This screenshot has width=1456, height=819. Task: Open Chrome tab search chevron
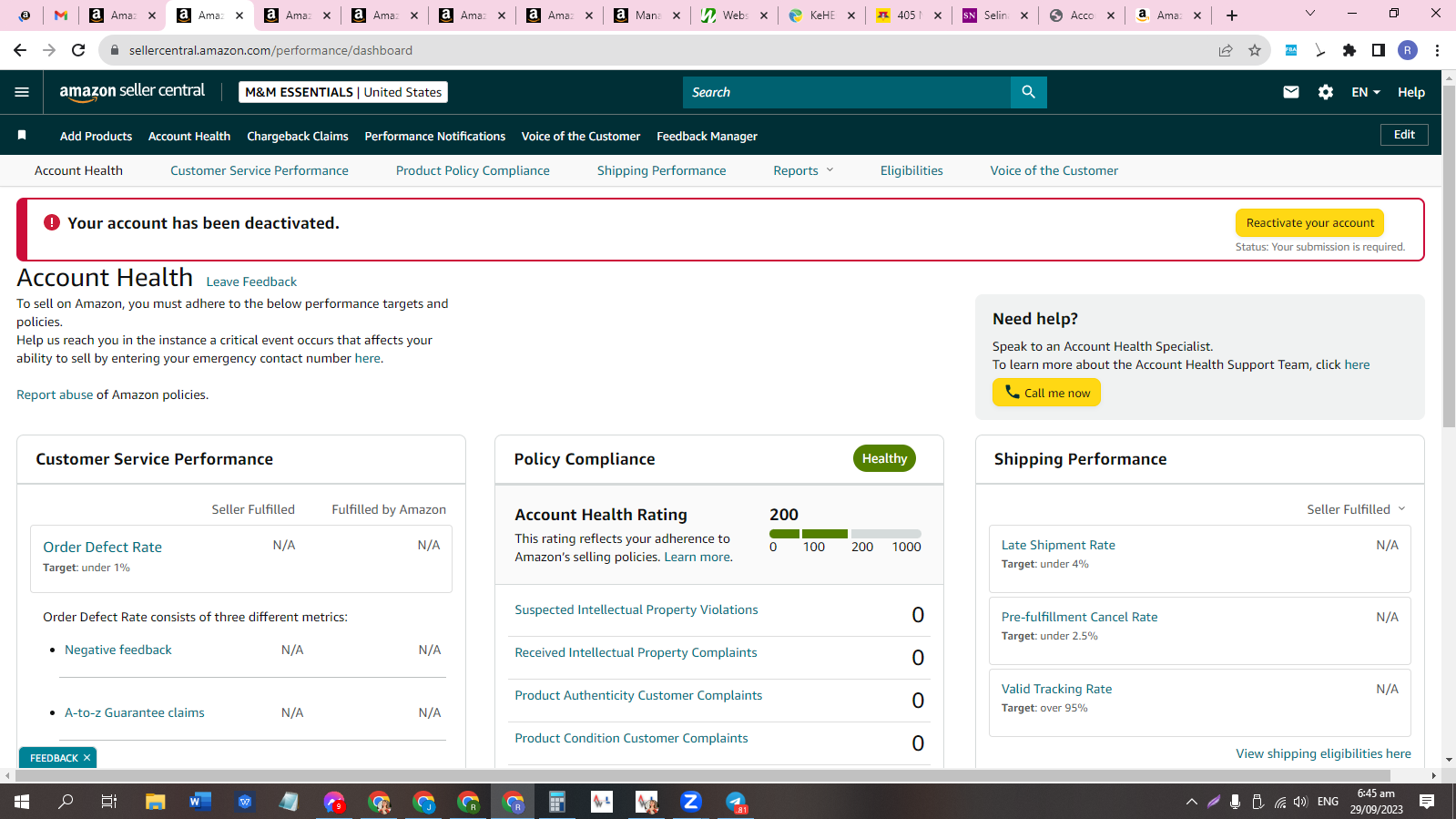1310,14
